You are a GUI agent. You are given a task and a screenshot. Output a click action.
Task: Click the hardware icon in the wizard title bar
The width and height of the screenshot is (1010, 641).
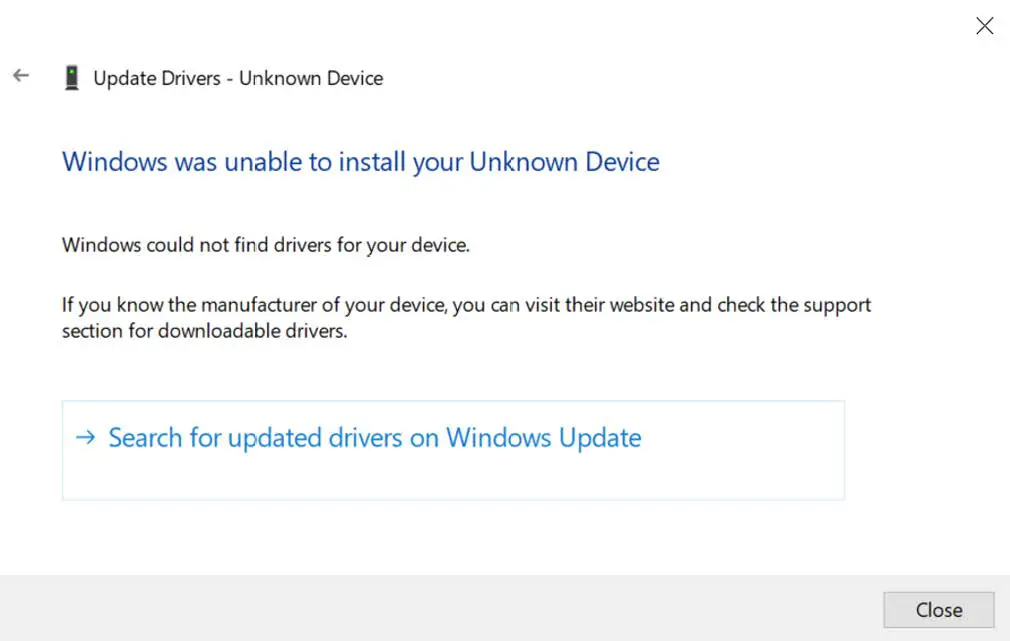(71, 77)
